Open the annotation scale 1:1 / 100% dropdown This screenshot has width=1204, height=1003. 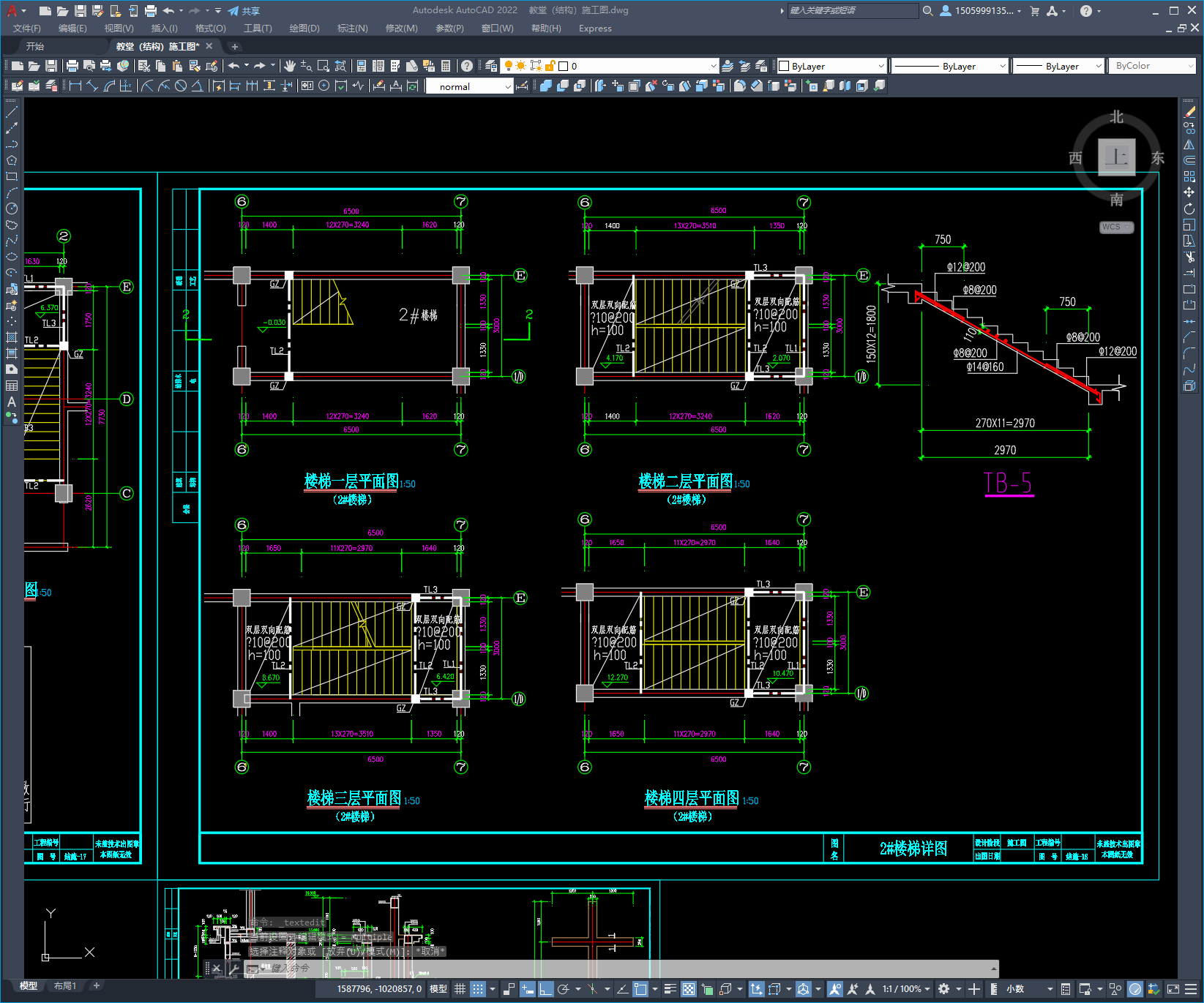(x=906, y=989)
